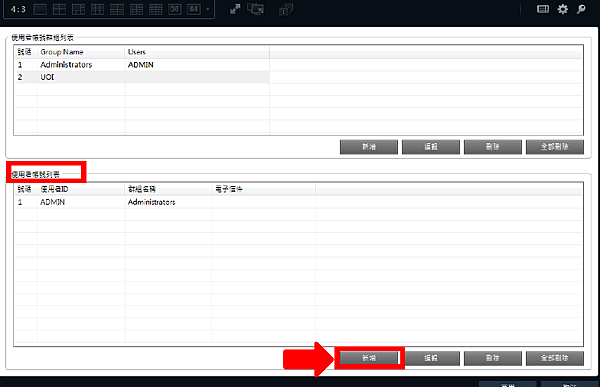The width and height of the screenshot is (600, 387).
Task: Click 全部刪除 button under user account list
Action: [555, 358]
